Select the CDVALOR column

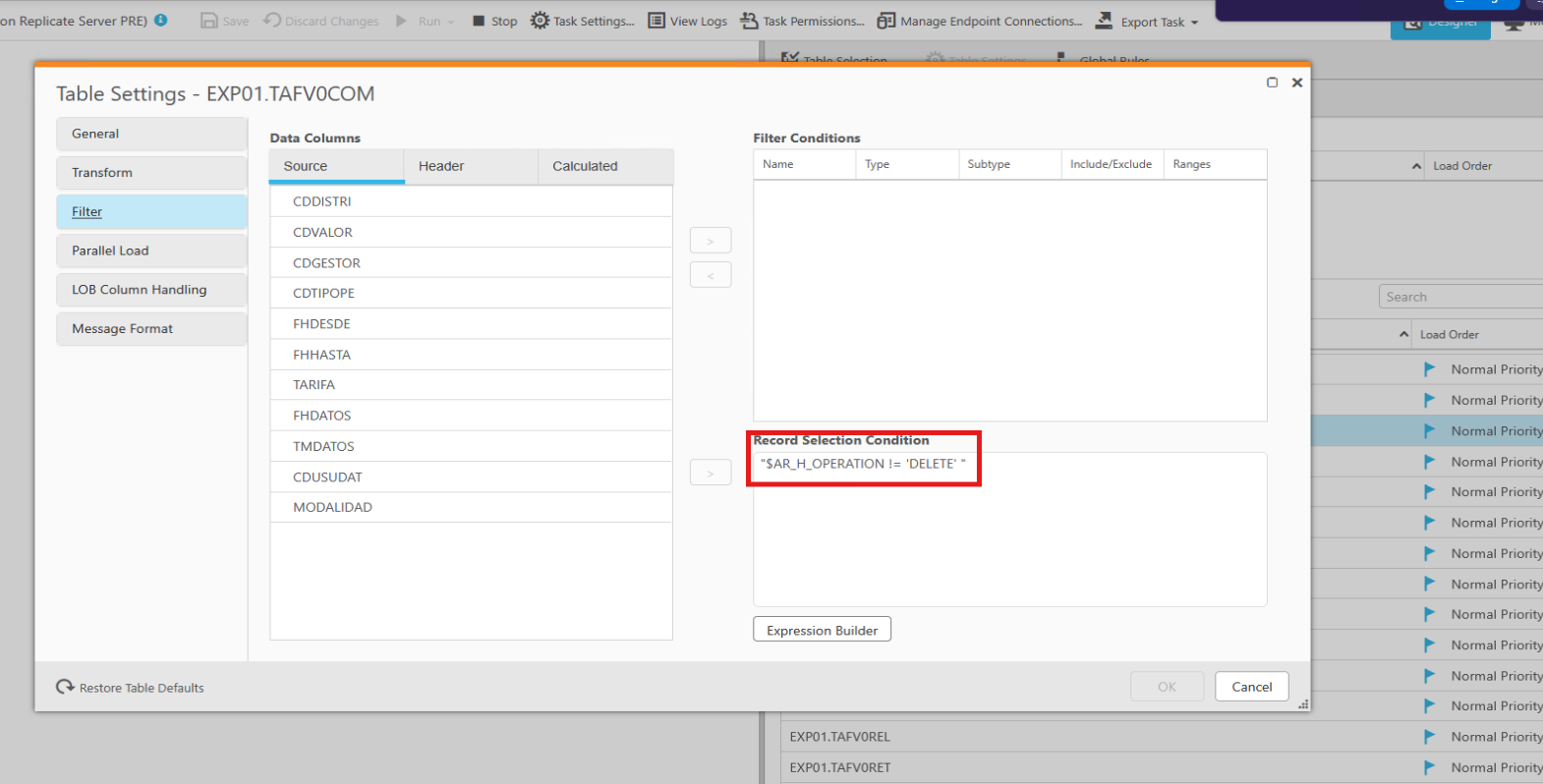point(471,232)
